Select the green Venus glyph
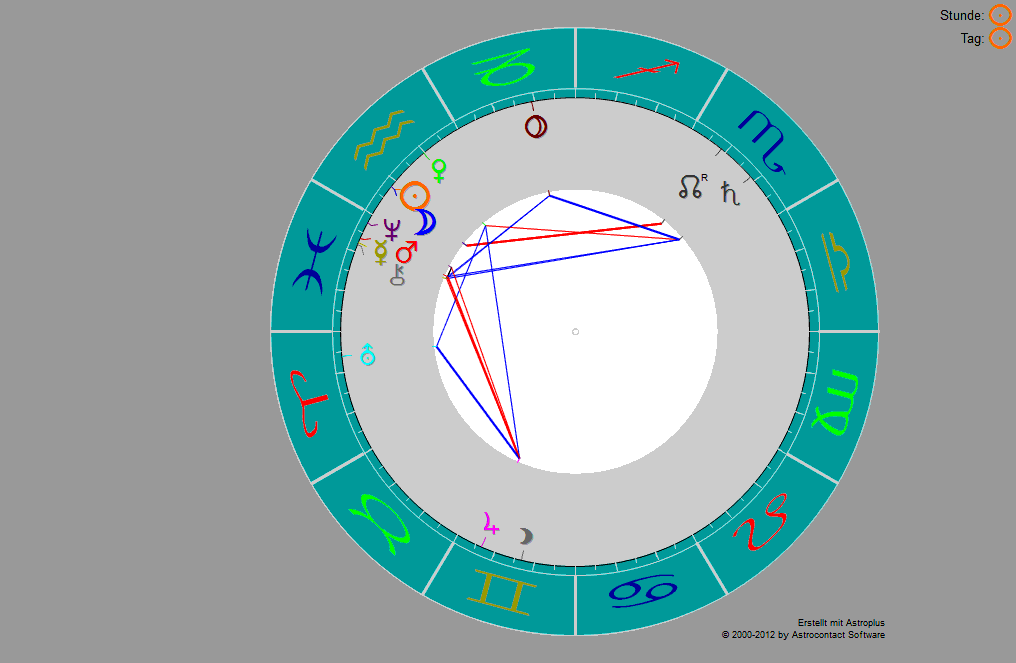 438,171
